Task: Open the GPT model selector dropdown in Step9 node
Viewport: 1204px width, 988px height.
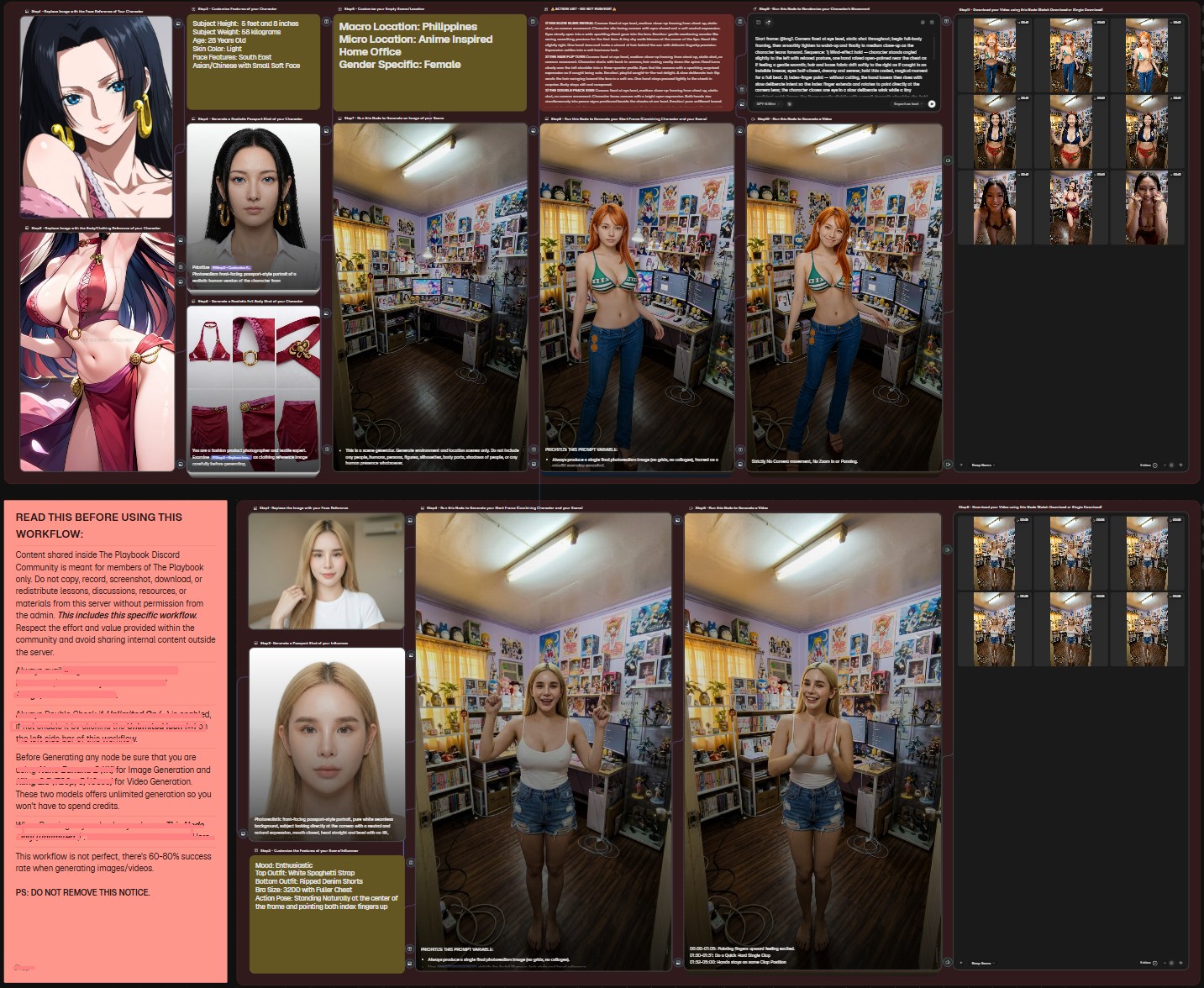Action: click(x=768, y=104)
